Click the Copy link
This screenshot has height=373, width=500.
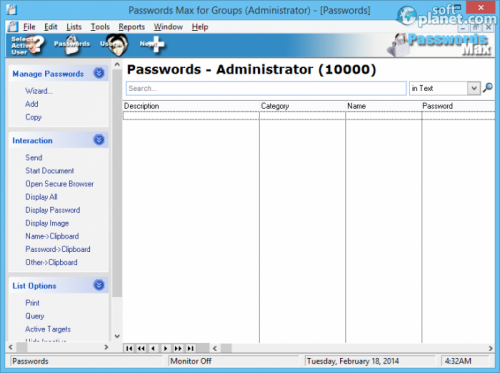tap(33, 117)
